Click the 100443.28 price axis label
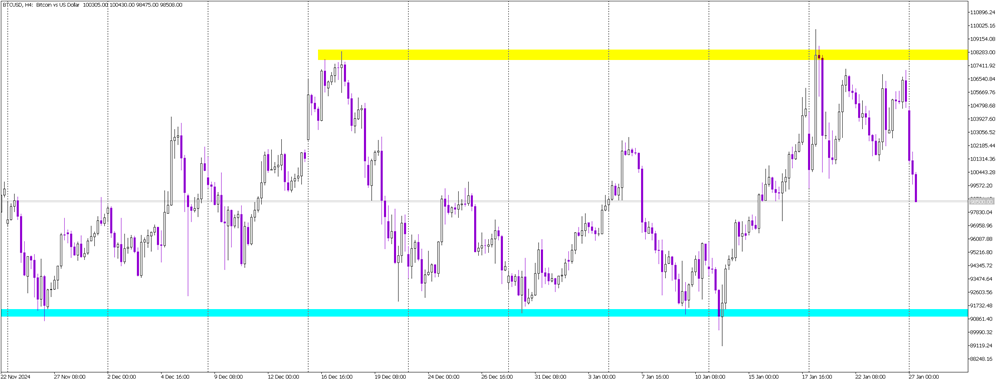 coord(982,172)
